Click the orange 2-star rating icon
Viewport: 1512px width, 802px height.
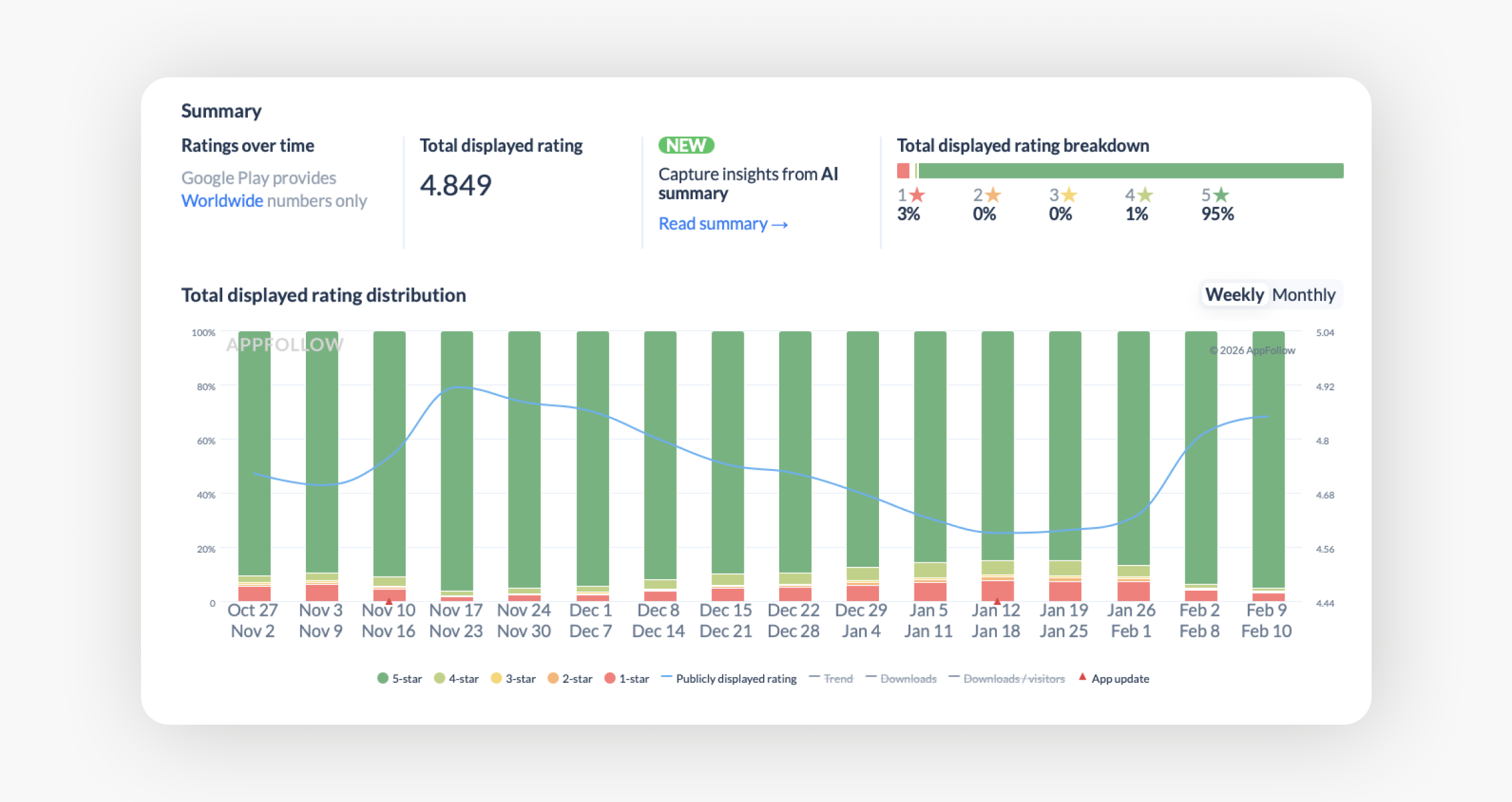pyautogui.click(x=993, y=195)
